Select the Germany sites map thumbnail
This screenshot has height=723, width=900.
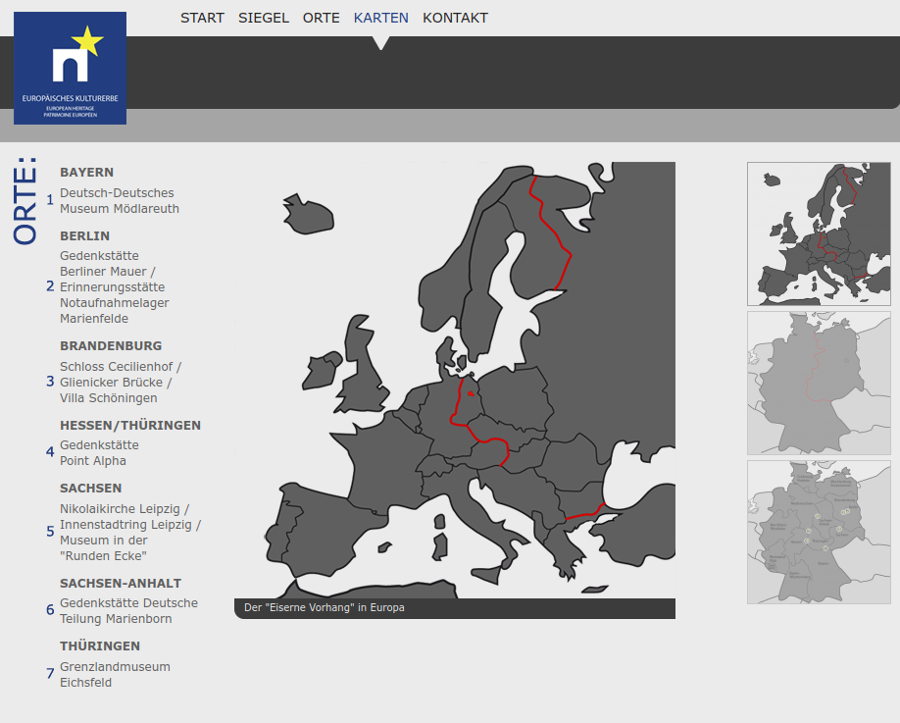click(818, 534)
